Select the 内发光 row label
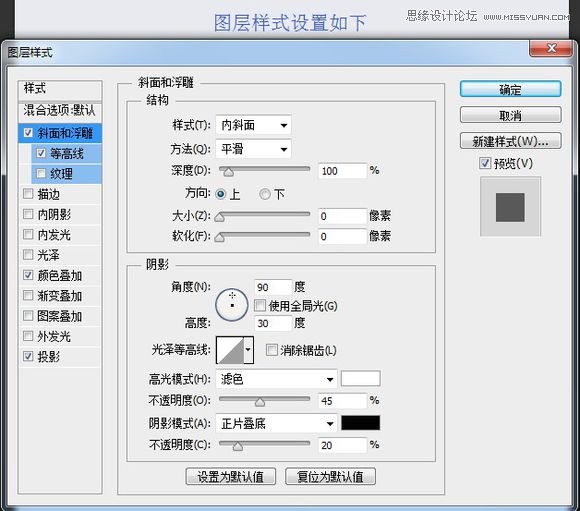The image size is (580, 511). click(x=54, y=235)
